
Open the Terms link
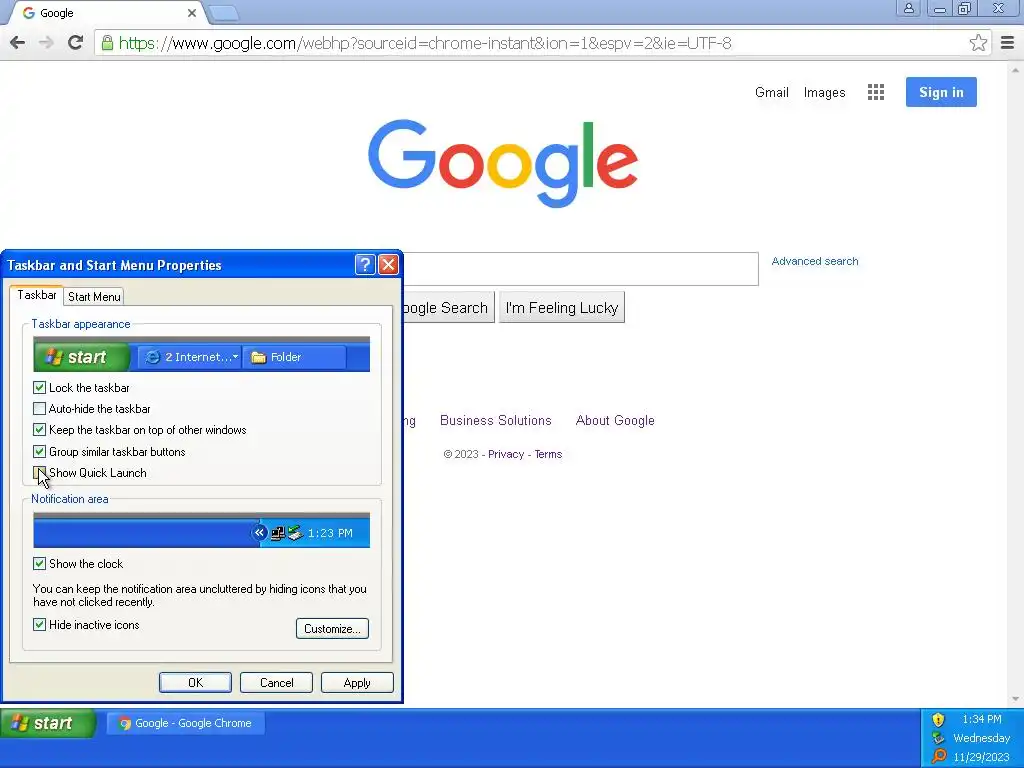point(548,455)
